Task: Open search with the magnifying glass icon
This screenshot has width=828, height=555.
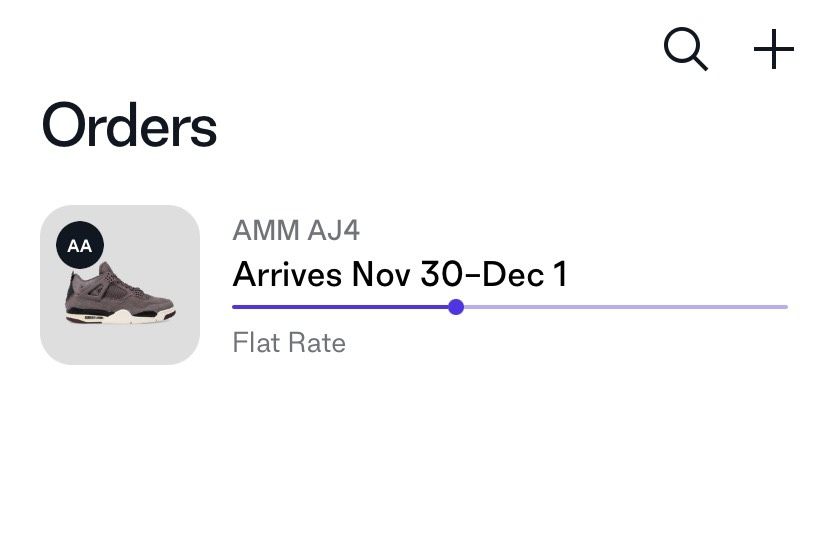Action: tap(686, 49)
